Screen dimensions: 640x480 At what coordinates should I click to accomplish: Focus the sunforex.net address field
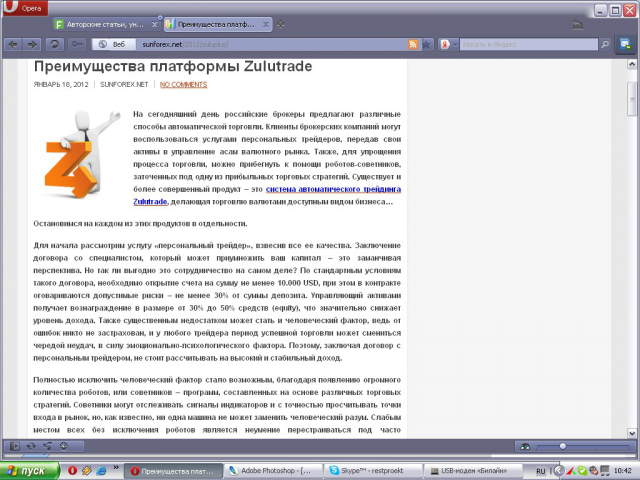[x=271, y=44]
